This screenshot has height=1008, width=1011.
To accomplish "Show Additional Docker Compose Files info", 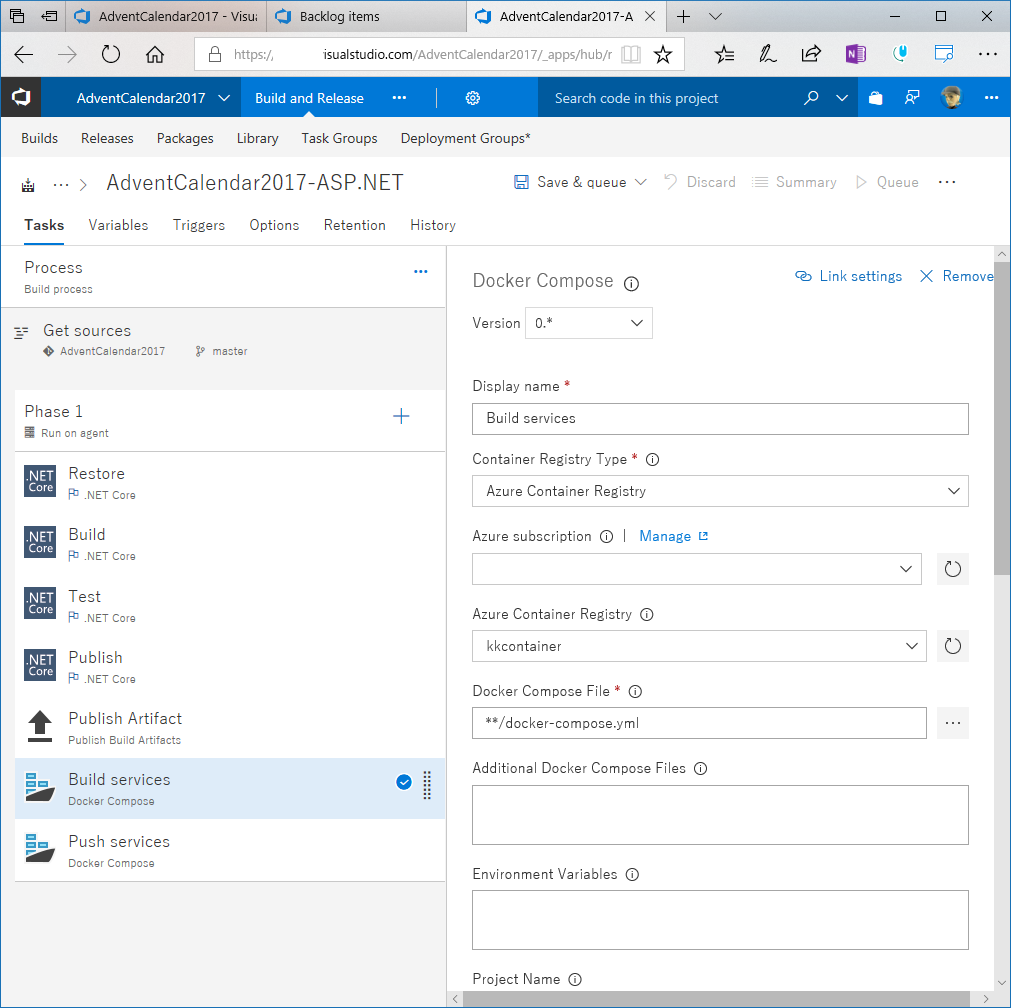I will 700,769.
